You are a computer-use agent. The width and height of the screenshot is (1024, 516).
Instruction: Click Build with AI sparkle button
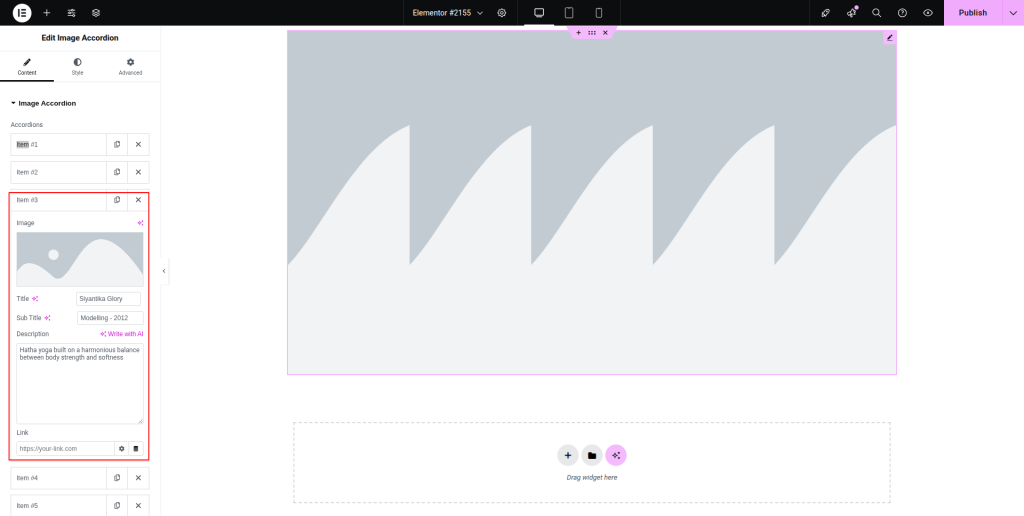(616, 455)
